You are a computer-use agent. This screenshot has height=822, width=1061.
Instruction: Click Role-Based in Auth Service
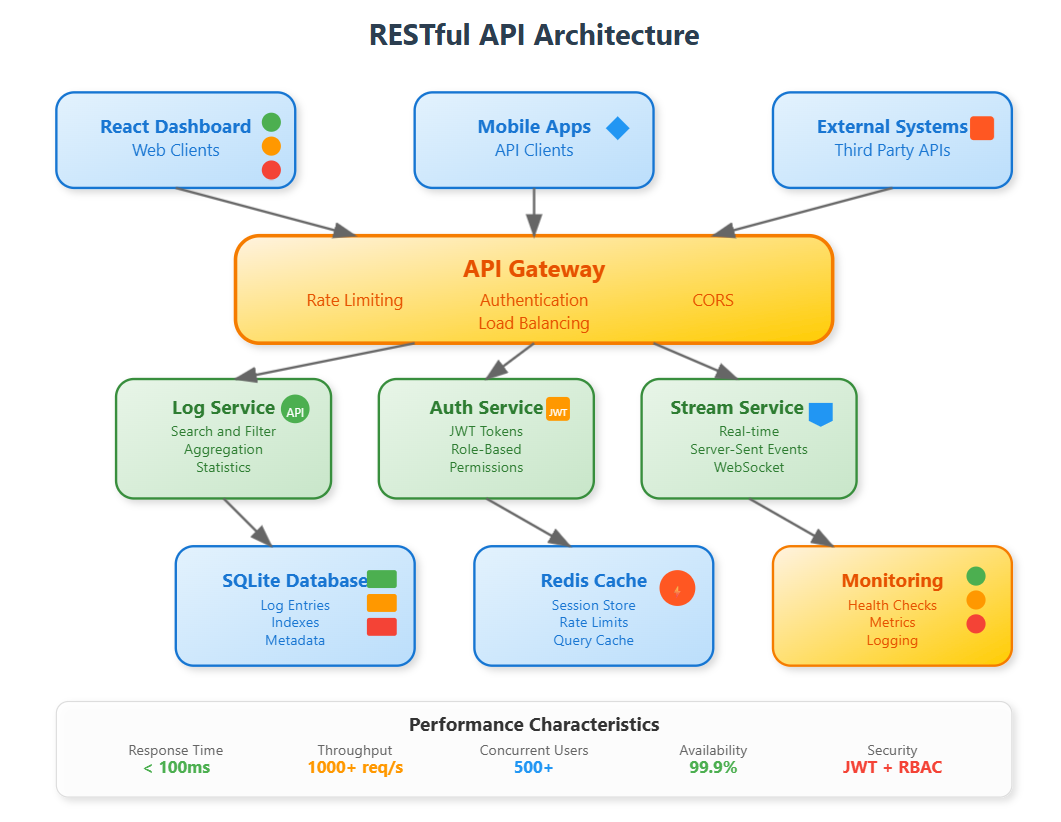[486, 449]
